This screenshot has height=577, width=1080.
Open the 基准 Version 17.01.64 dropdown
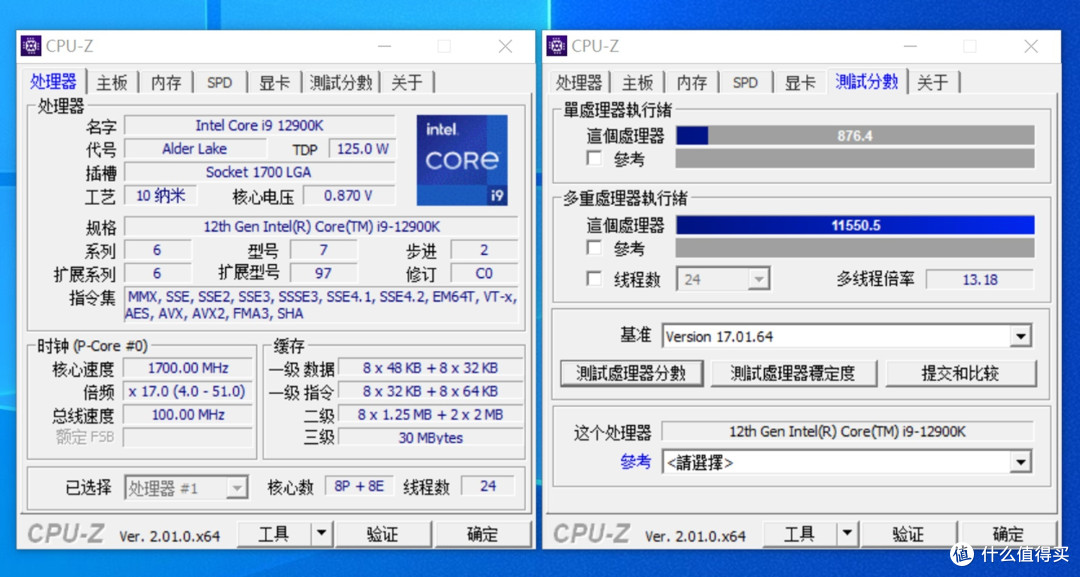pos(1019,337)
